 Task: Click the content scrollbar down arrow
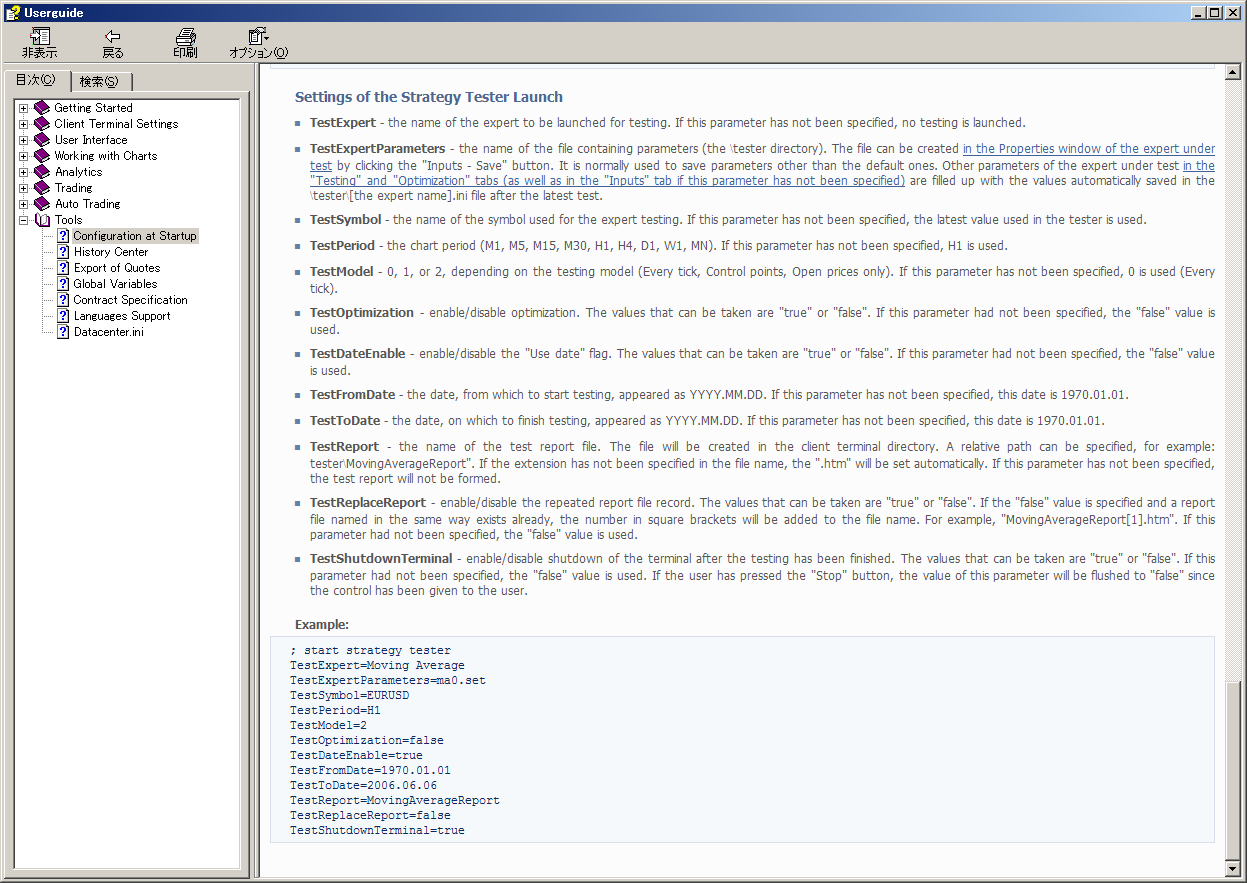[1233, 870]
